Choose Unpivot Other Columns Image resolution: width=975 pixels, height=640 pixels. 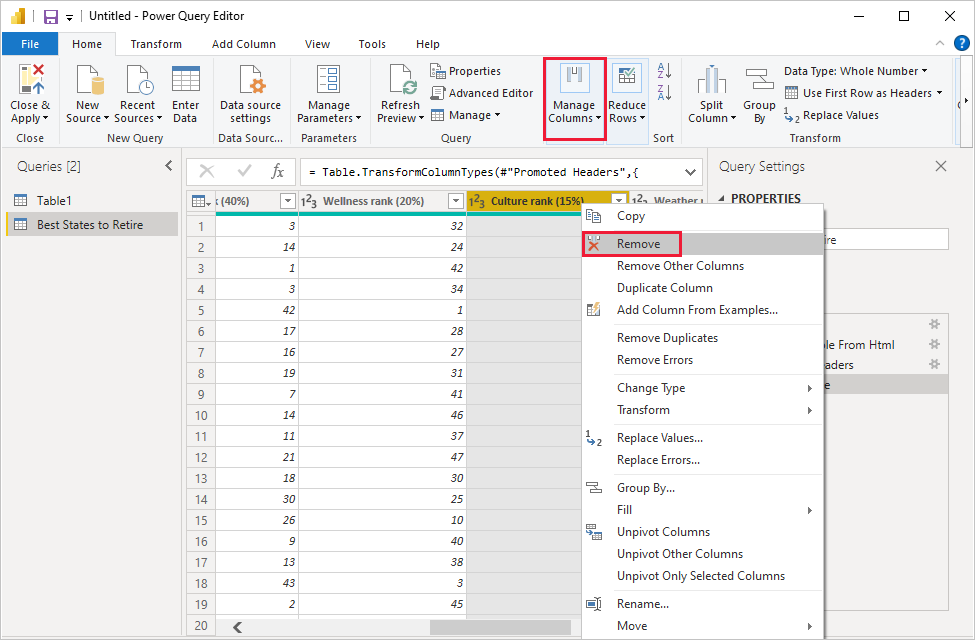tap(703, 554)
